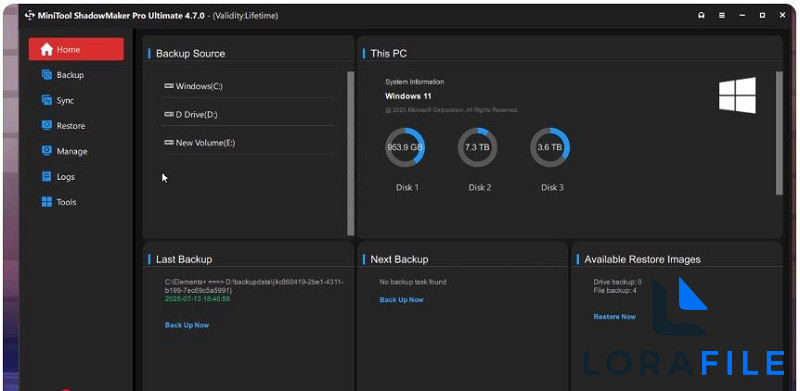This screenshot has width=800, height=391.
Task: Click the Disk 1 label
Action: [x=407, y=187]
